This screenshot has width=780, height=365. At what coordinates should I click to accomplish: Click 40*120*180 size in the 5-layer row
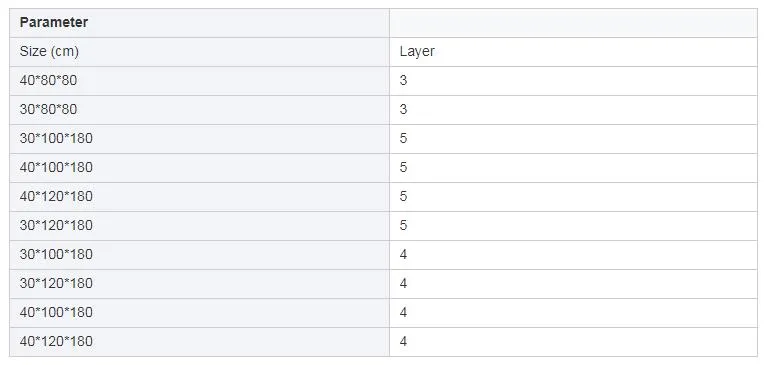(199, 197)
